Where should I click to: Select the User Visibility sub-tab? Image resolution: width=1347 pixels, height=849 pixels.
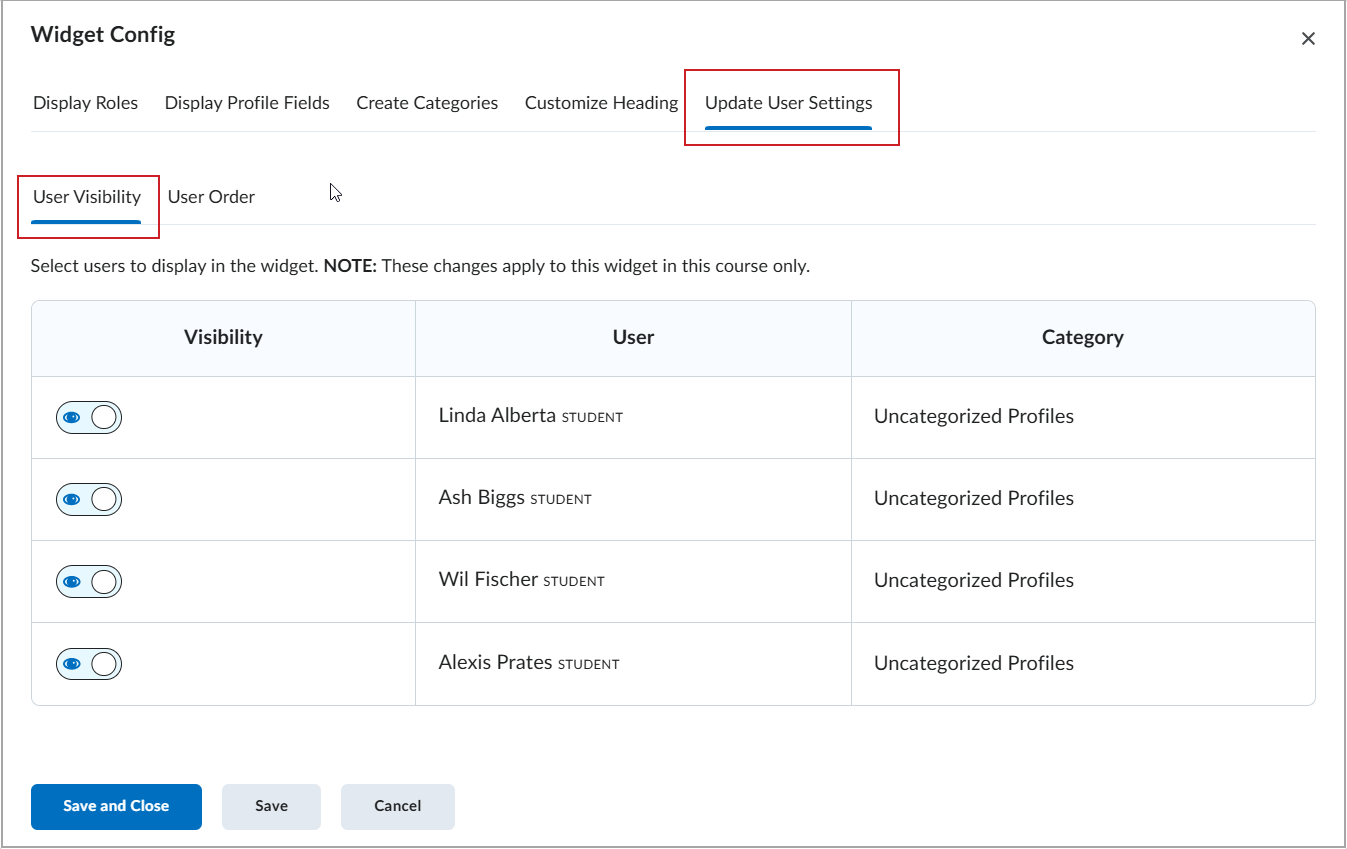[87, 197]
